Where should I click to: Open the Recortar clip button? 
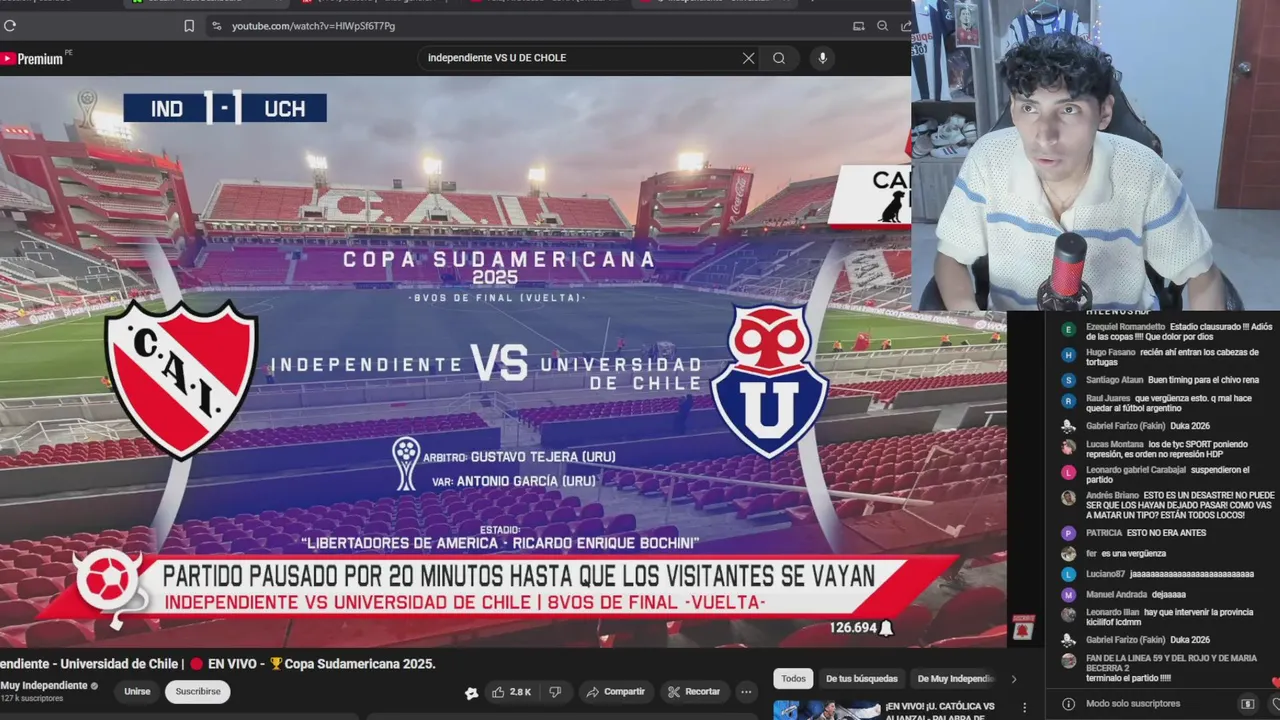[x=694, y=692]
